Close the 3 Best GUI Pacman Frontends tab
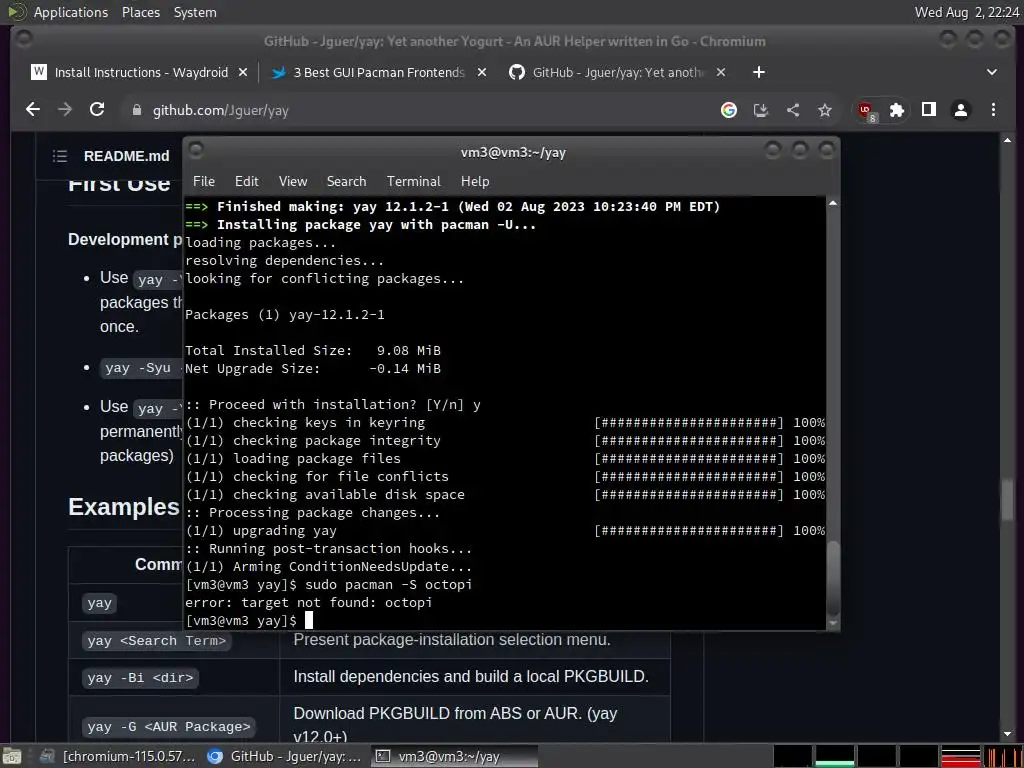 click(x=482, y=72)
